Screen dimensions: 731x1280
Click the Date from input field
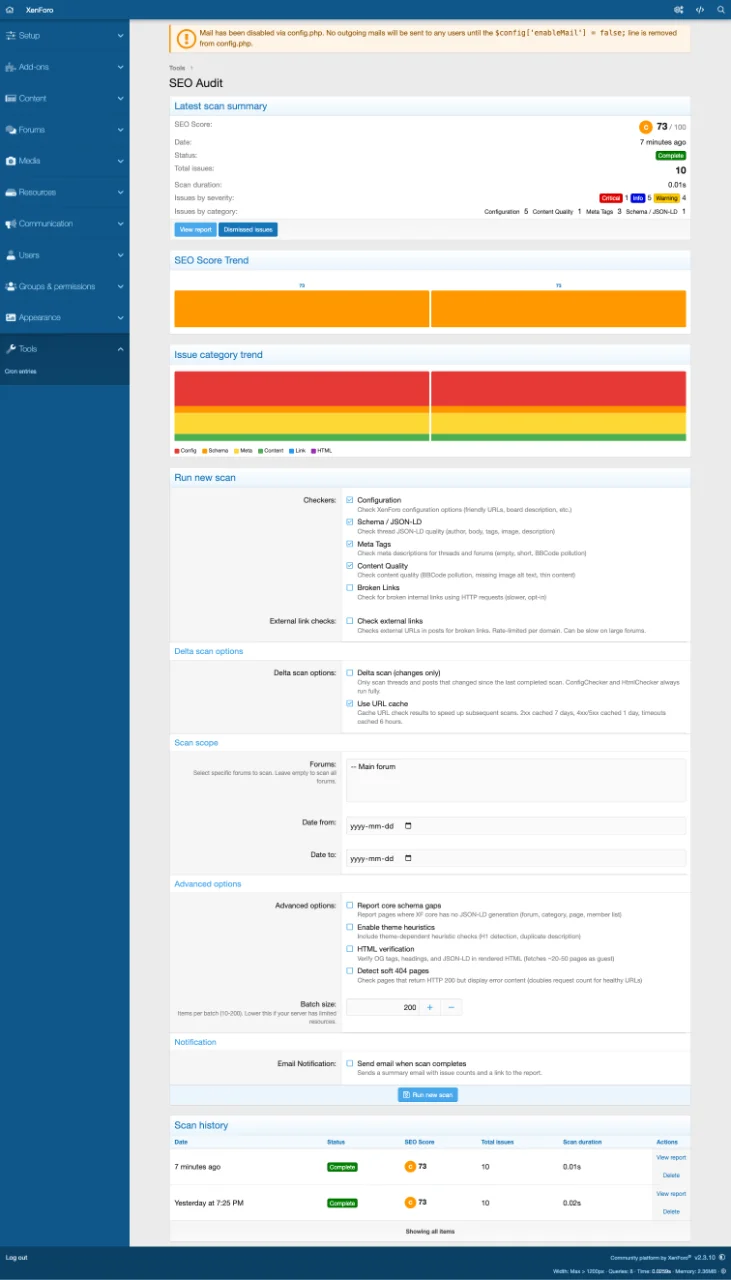tap(515, 827)
